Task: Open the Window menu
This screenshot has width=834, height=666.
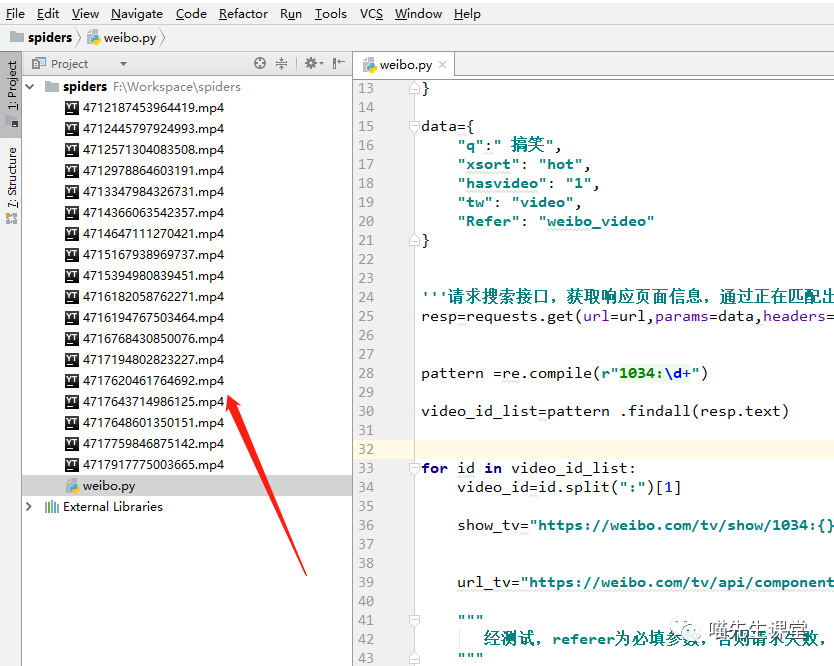Action: coord(418,14)
